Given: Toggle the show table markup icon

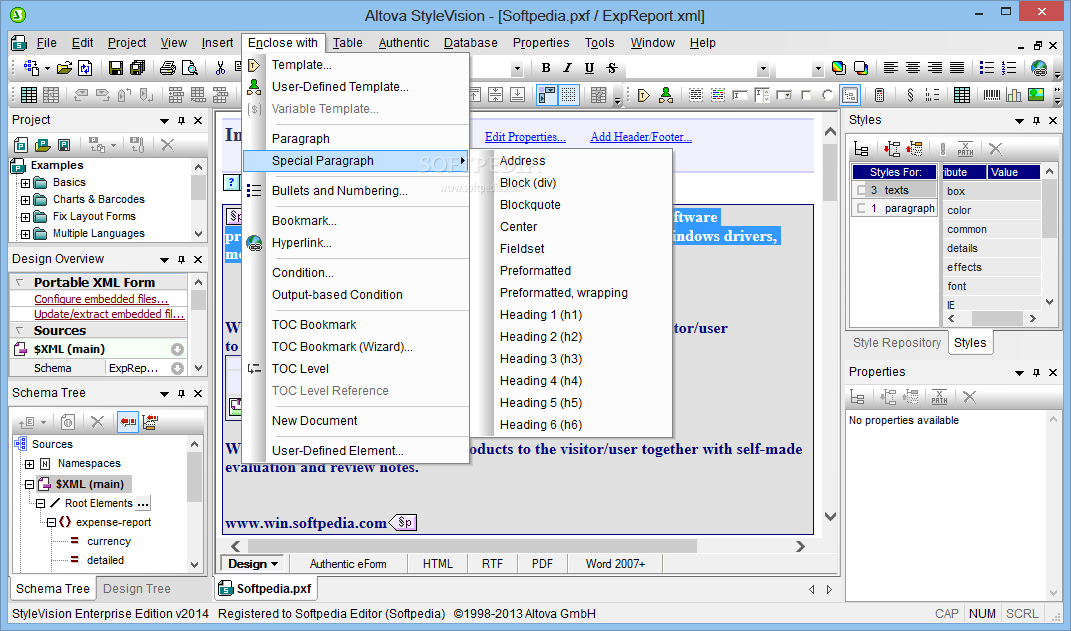Looking at the screenshot, I should (x=546, y=95).
